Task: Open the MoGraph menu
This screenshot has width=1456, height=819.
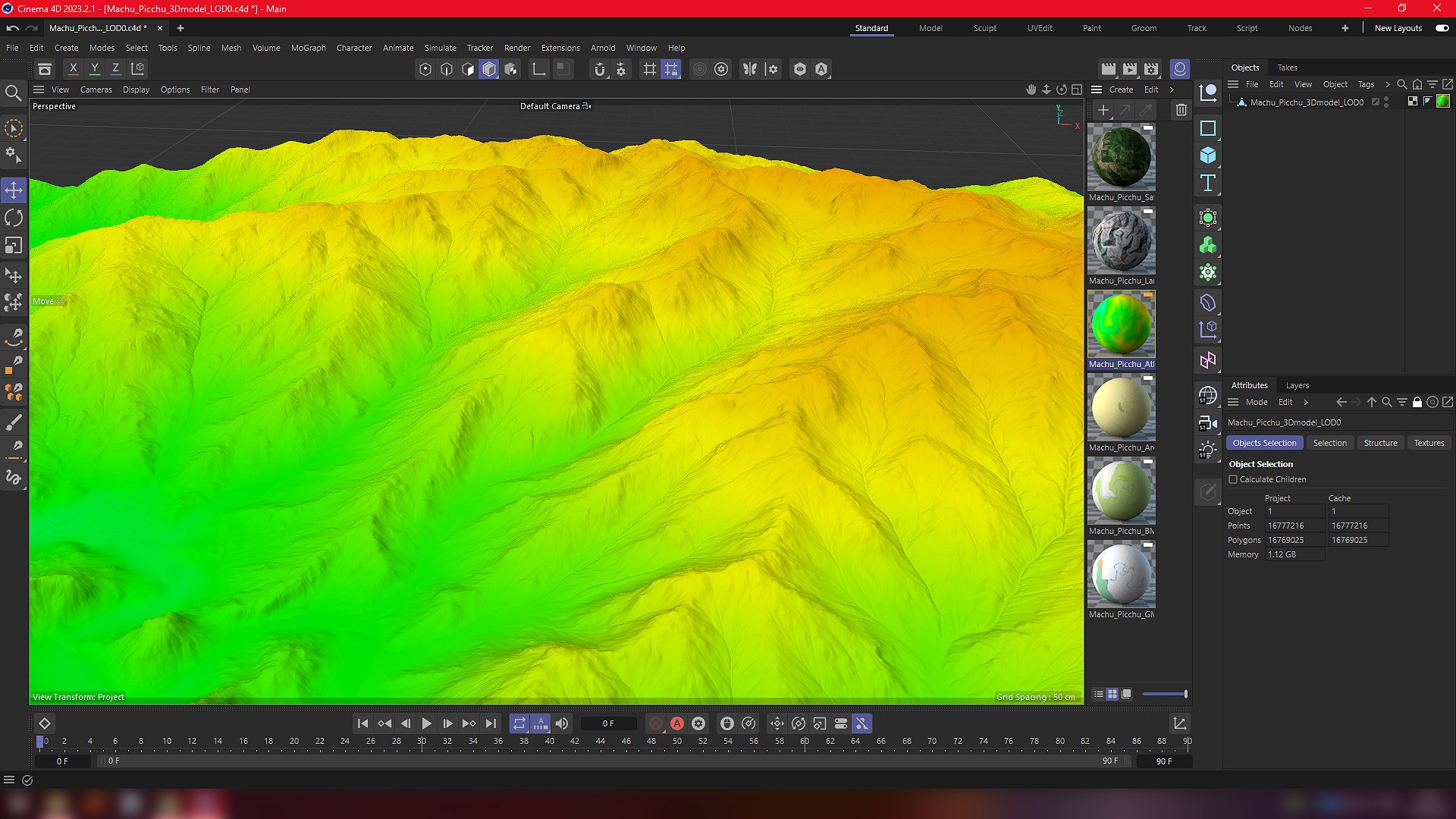Action: tap(308, 48)
